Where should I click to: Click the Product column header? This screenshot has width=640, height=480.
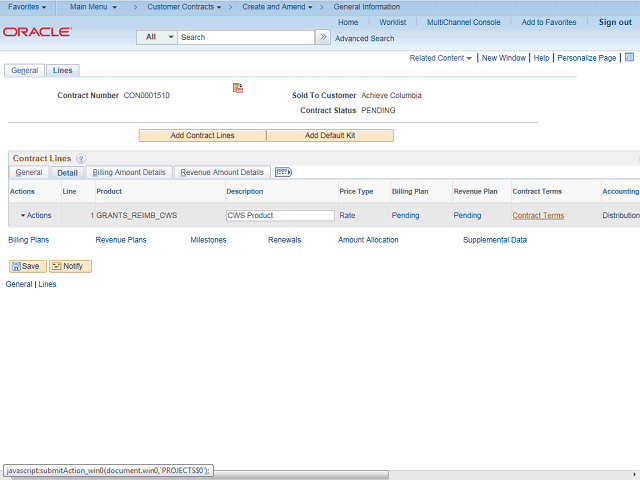pyautogui.click(x=109, y=191)
